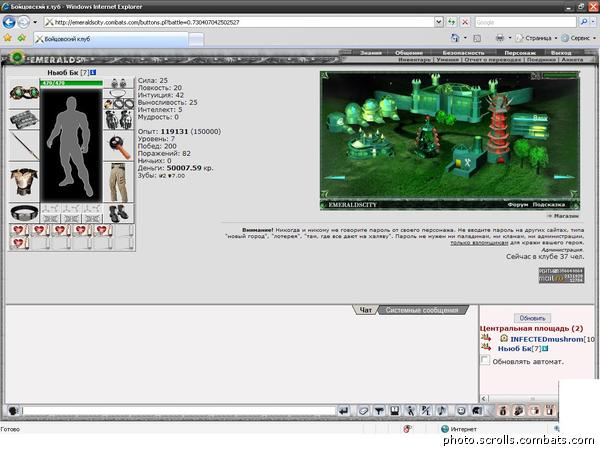Switch to the Системные сообщения tab
This screenshot has height=450, width=600.
pos(422,310)
